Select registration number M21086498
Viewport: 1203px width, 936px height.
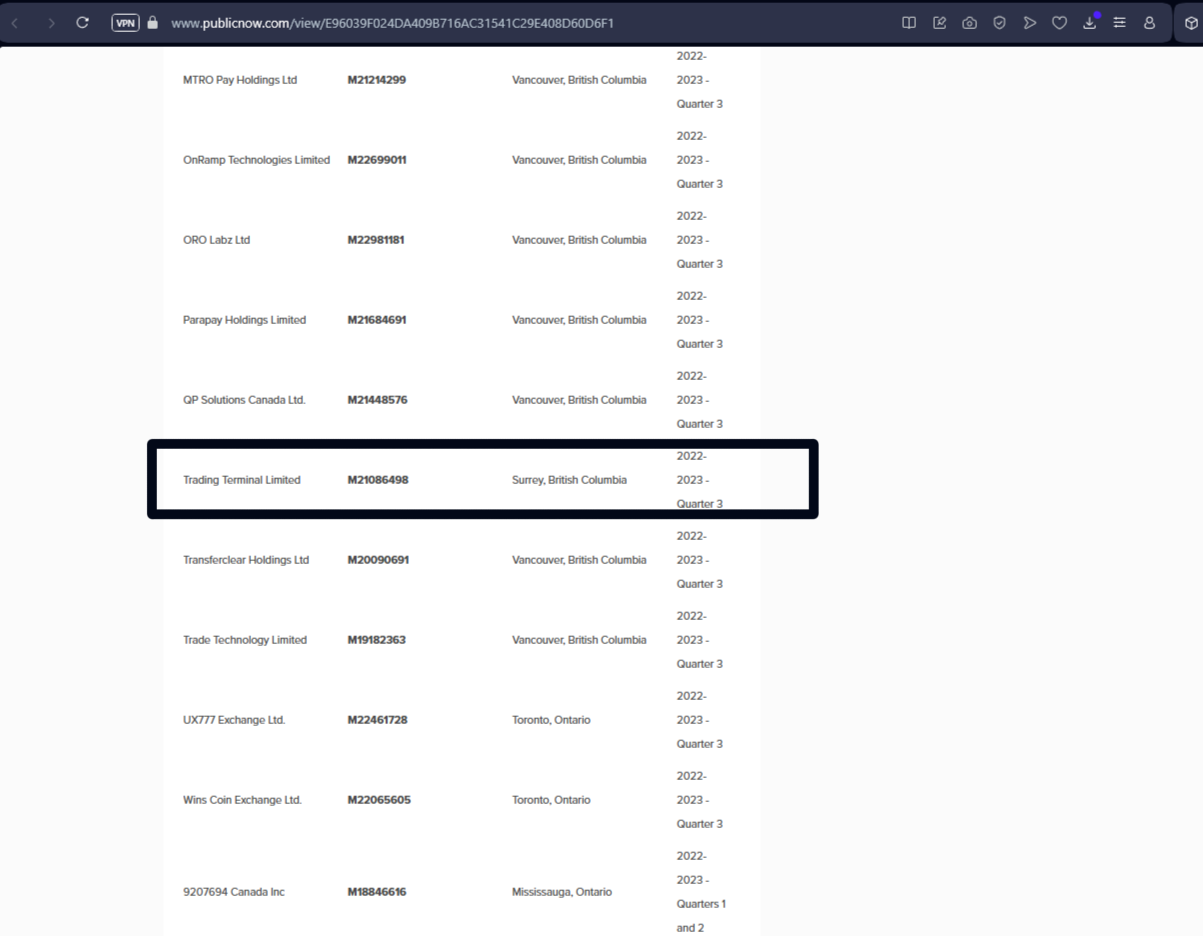coord(378,480)
